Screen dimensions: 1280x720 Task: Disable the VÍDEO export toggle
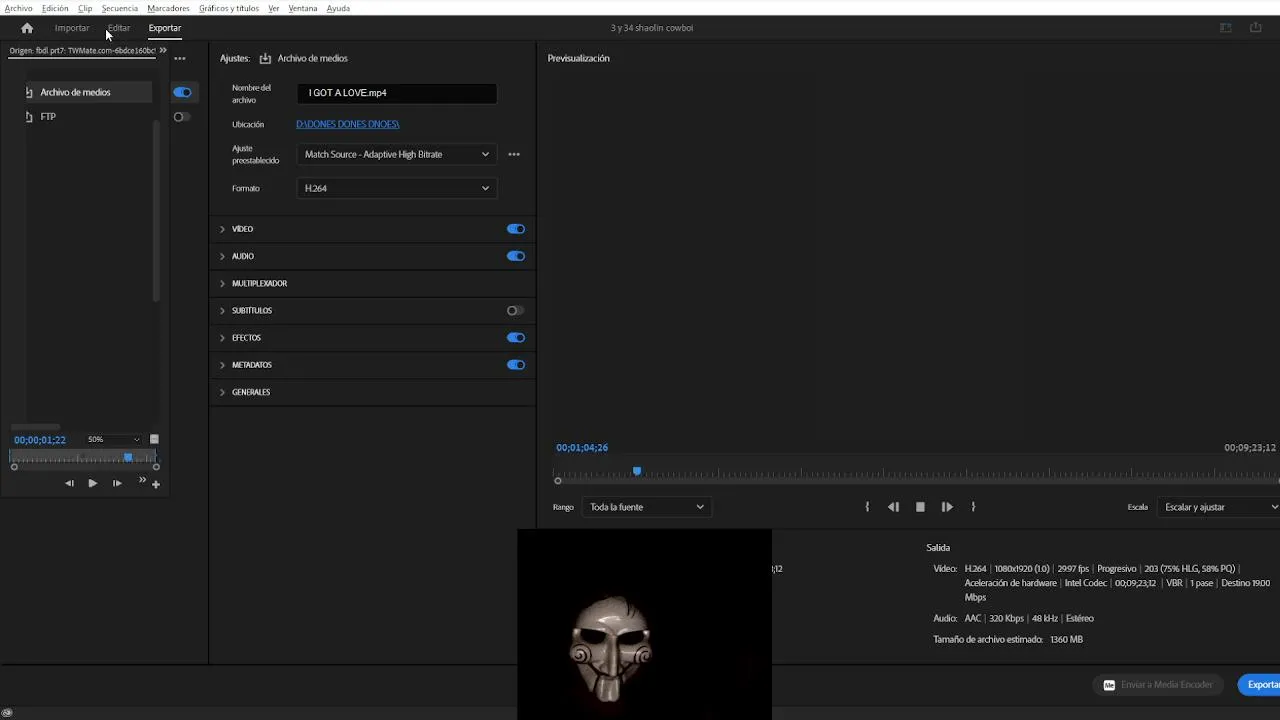516,229
